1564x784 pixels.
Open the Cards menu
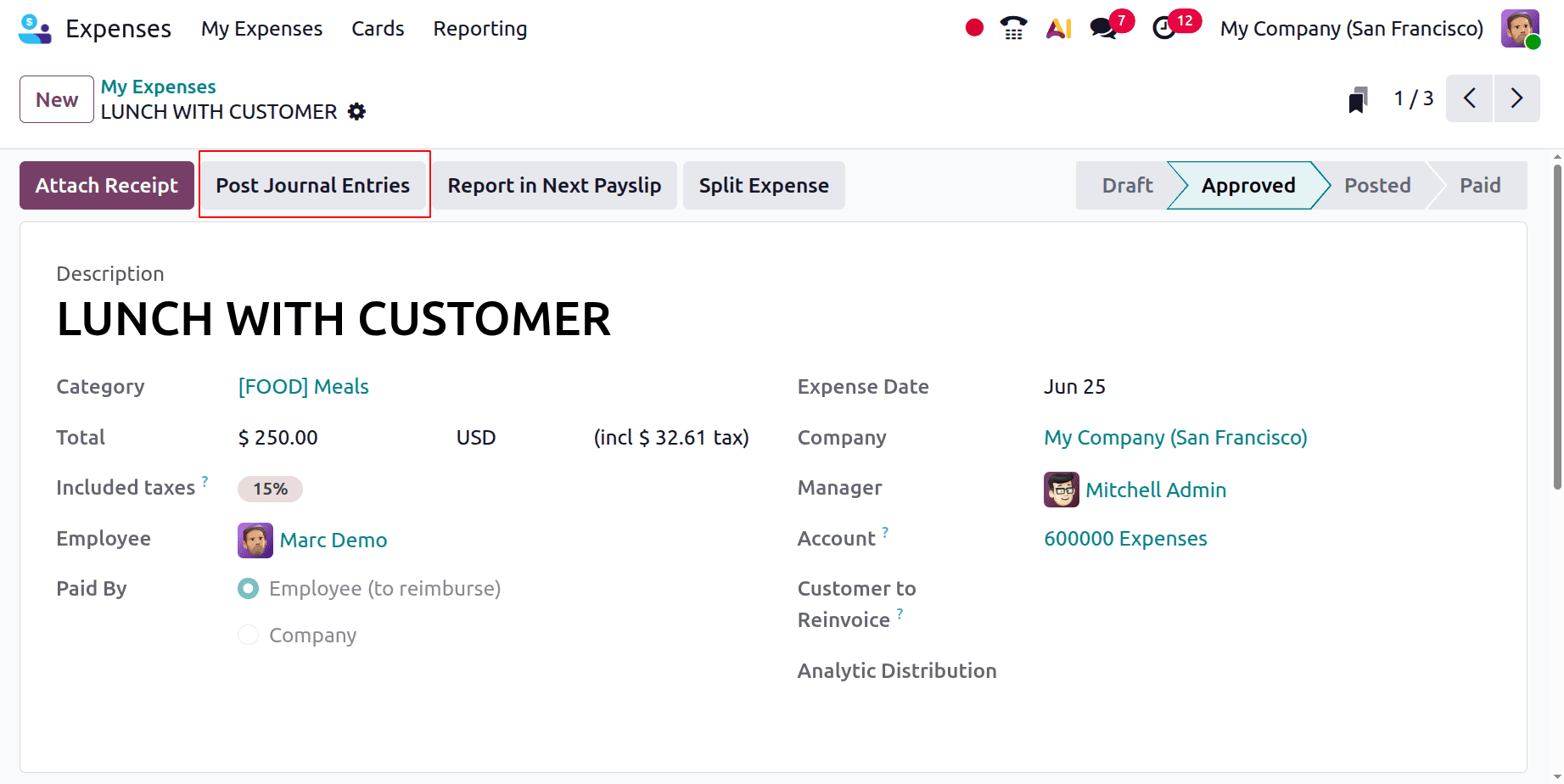click(x=378, y=29)
